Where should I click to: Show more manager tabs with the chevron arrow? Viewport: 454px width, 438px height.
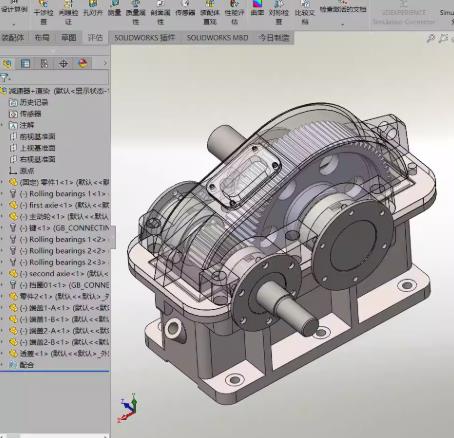click(x=105, y=63)
